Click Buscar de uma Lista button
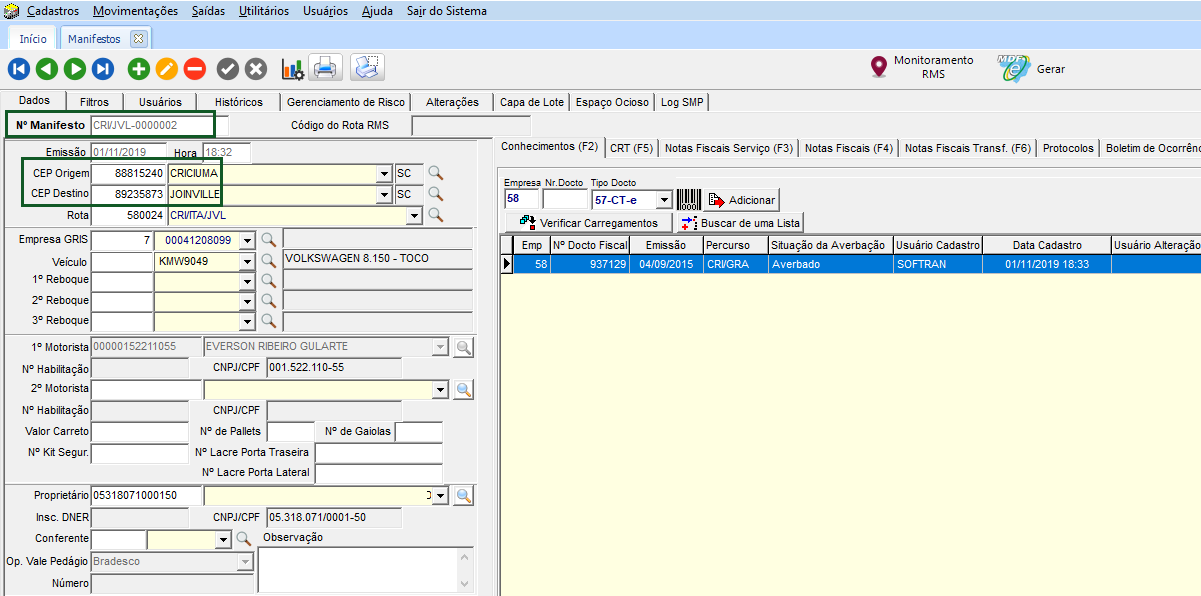The image size is (1201, 596). coord(741,222)
